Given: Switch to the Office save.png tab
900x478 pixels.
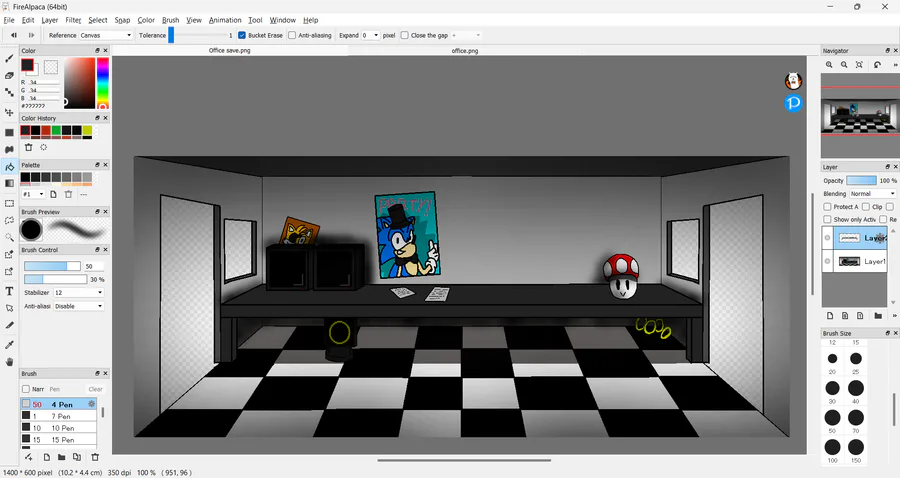Looking at the screenshot, I should pos(230,50).
